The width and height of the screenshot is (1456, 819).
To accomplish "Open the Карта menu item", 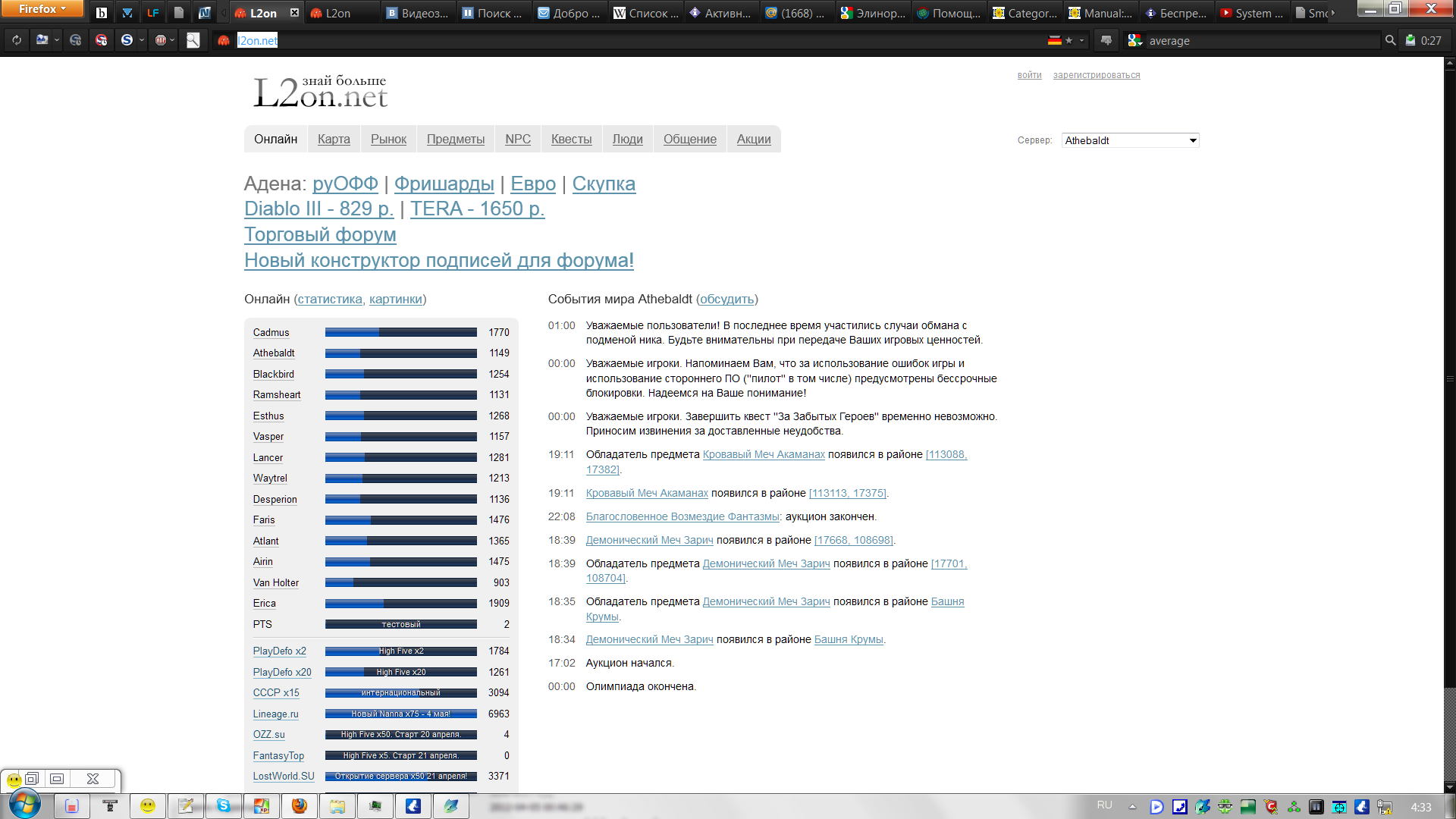I will click(x=334, y=139).
